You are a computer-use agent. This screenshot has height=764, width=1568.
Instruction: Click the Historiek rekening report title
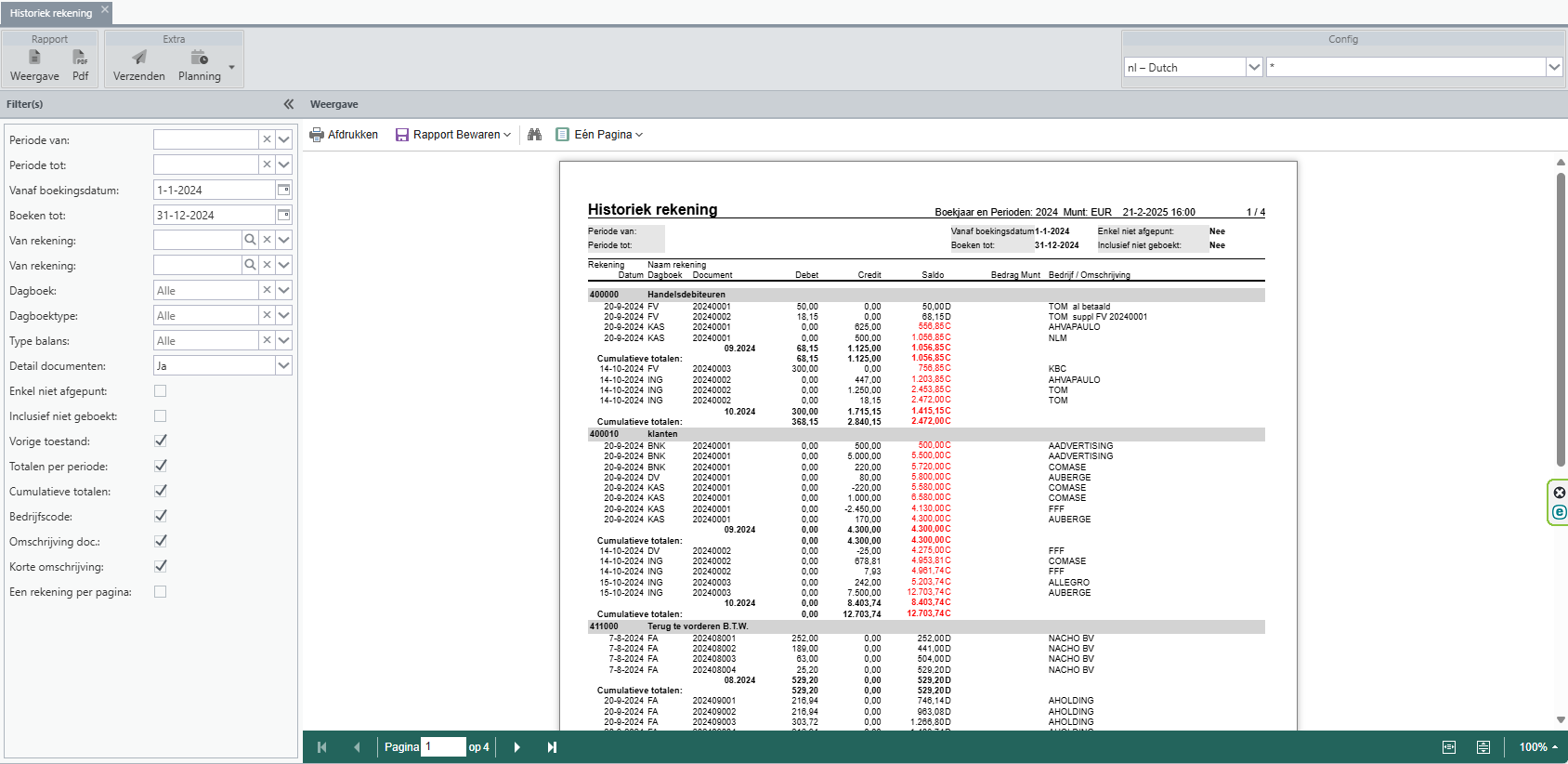pos(652,209)
